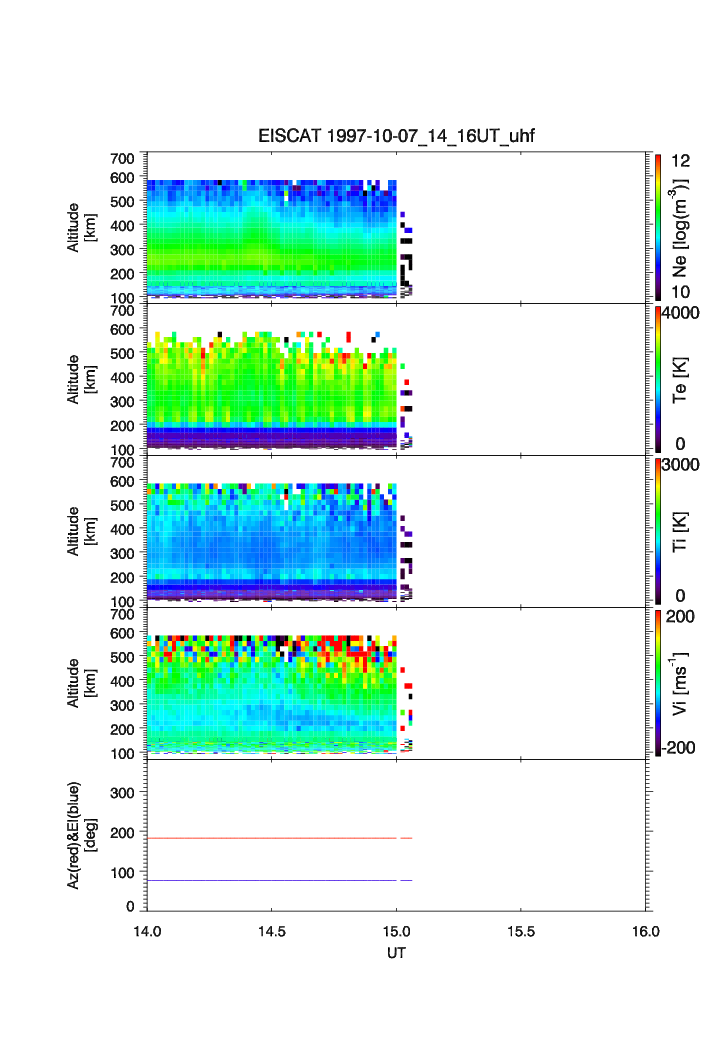This screenshot has width=708, height=1063.
Task: Click the Altitude [km] label of Ne panel
Action: pyautogui.click(x=81, y=228)
